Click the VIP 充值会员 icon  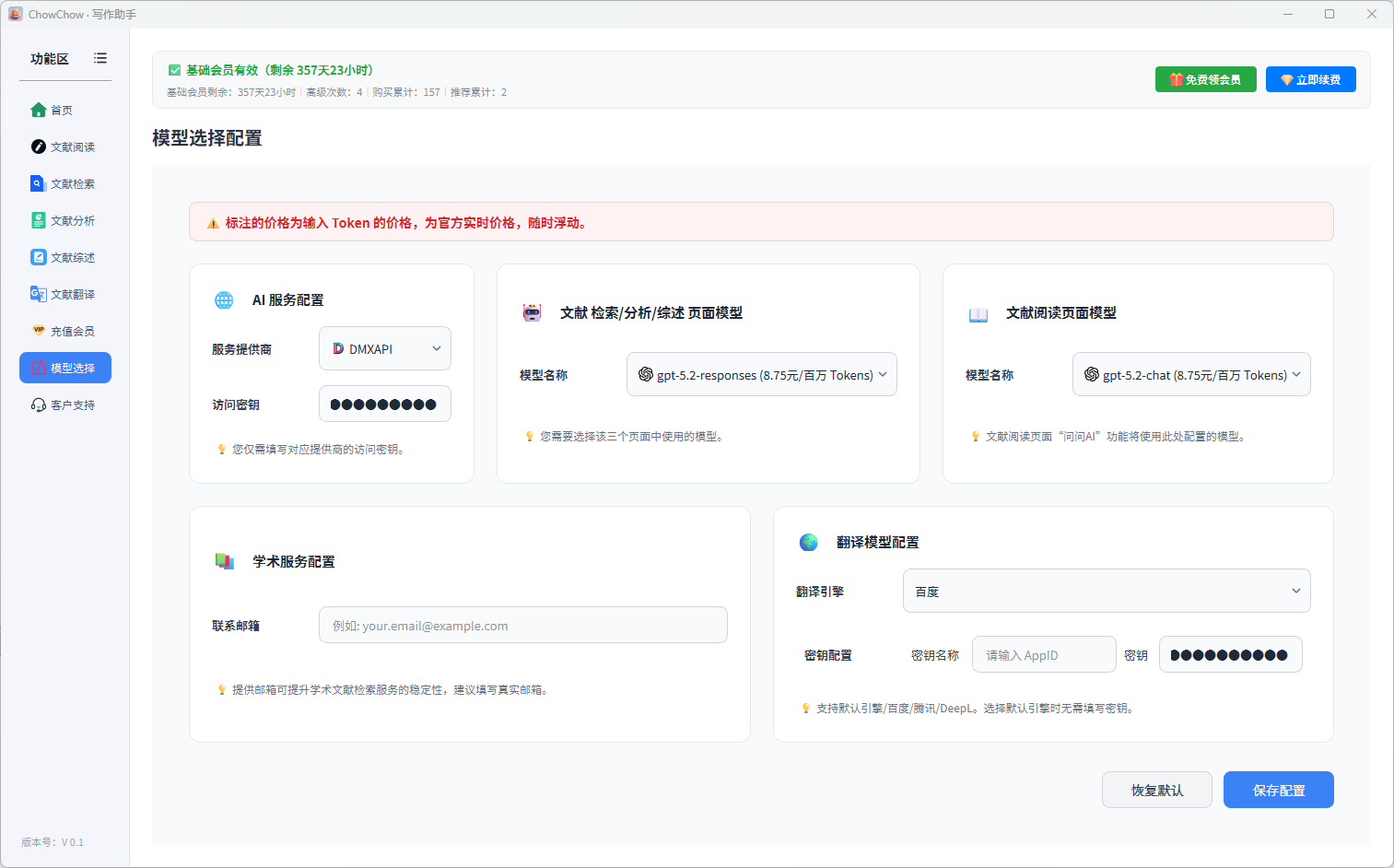pyautogui.click(x=38, y=331)
